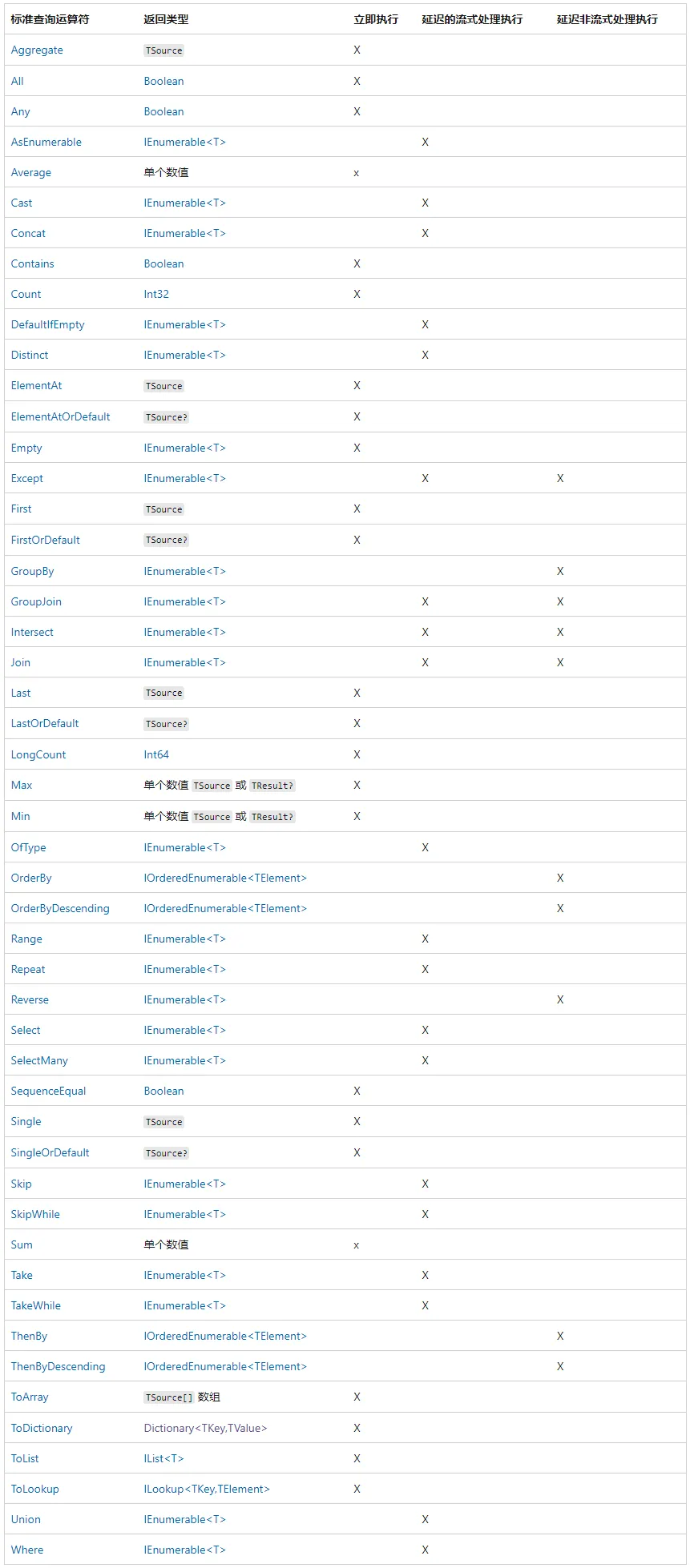Viewport: 690px width, 1568px height.
Task: Open the Int32 return type link
Action: (x=156, y=294)
